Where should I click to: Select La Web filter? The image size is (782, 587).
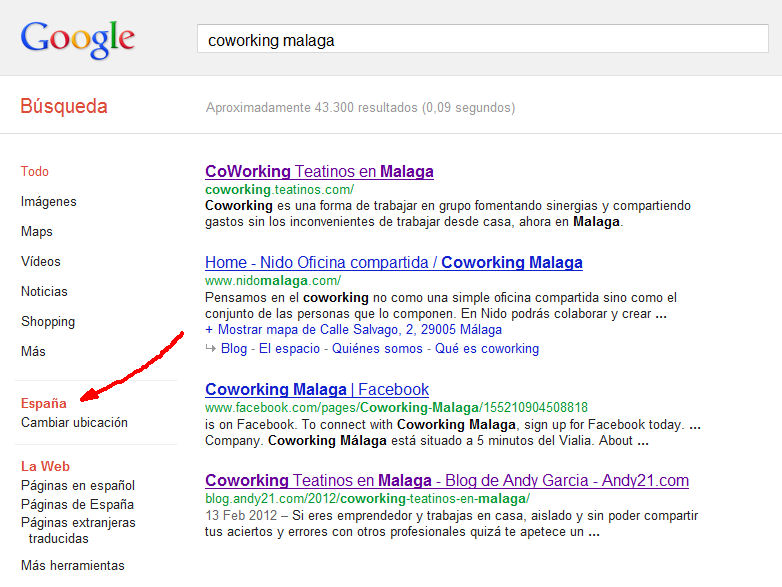tap(45, 466)
